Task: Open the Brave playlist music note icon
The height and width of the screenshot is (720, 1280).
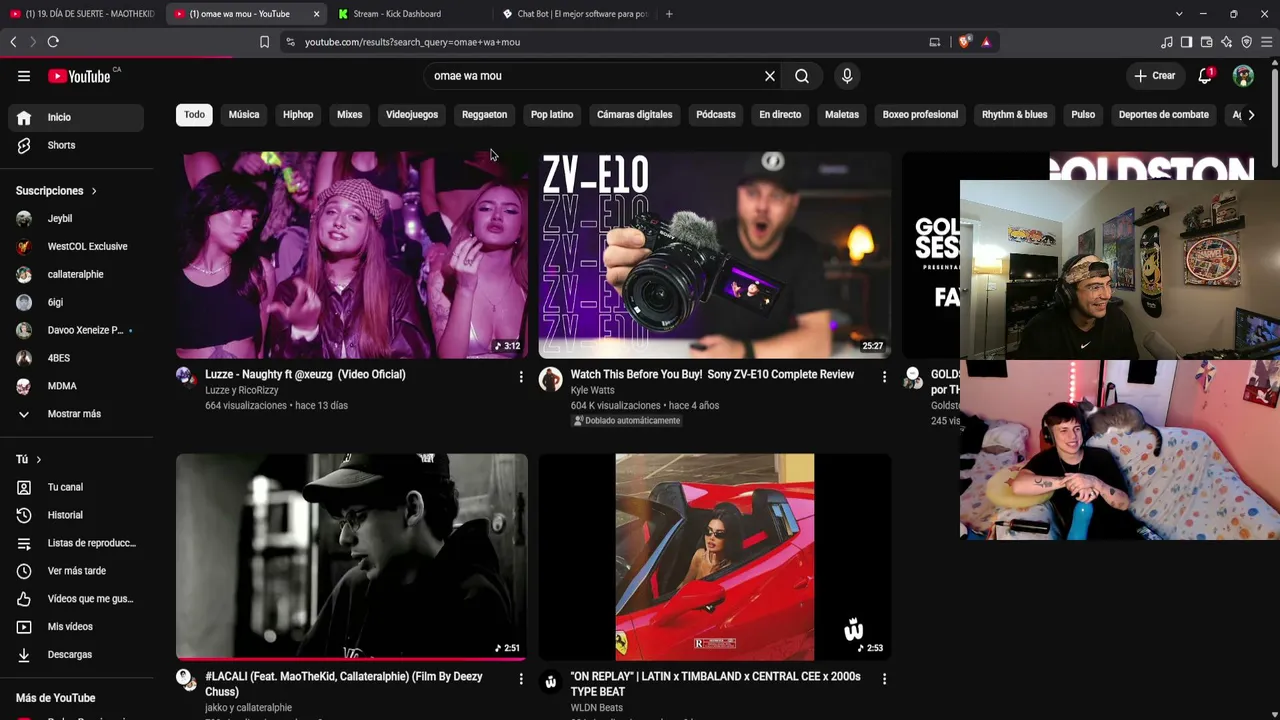Action: coord(1167,42)
